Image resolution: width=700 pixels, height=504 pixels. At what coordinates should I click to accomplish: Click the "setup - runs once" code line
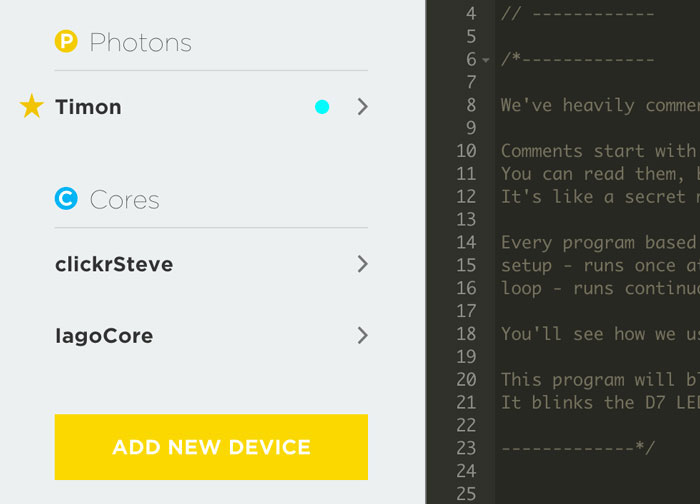click(598, 265)
